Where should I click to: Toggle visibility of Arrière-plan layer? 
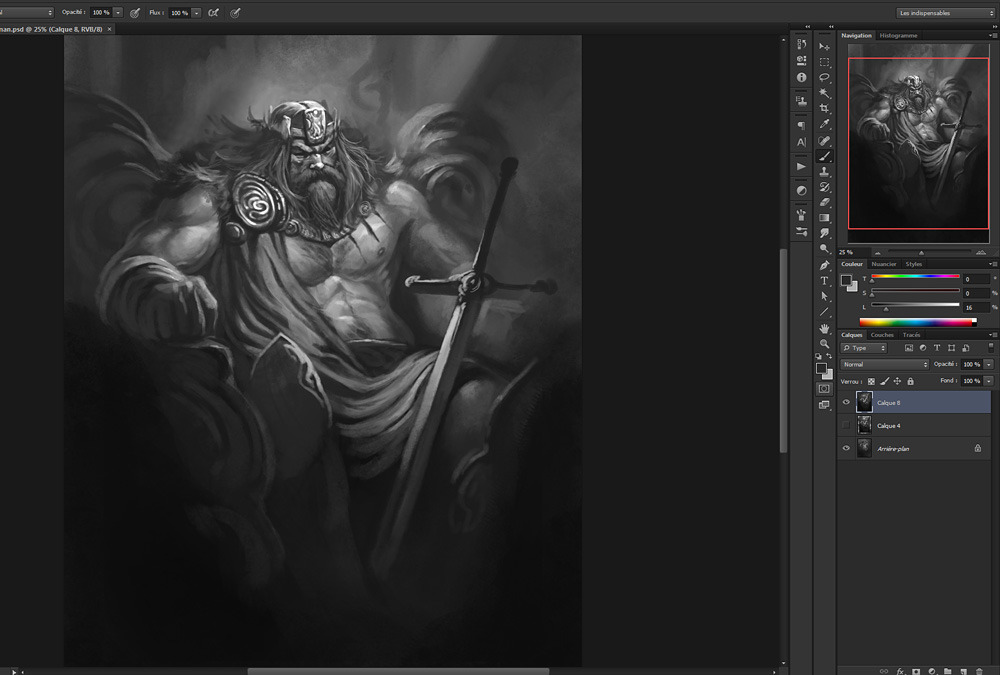[847, 449]
